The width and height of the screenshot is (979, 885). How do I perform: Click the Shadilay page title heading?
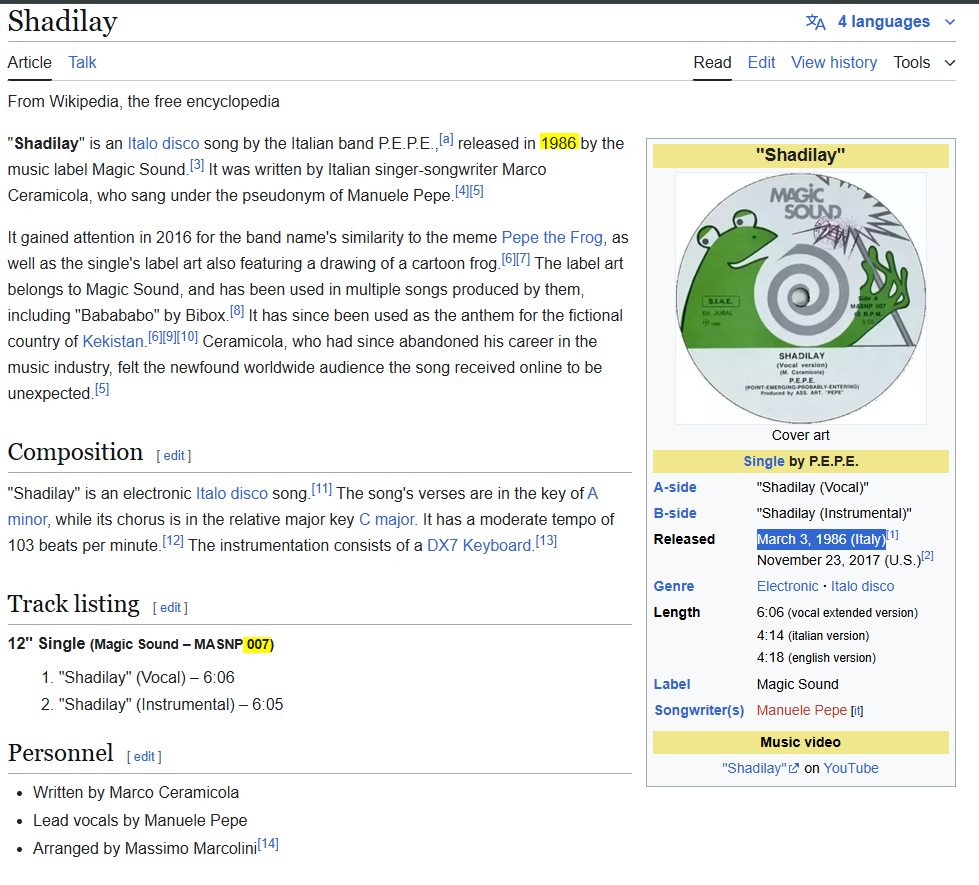pos(62,22)
